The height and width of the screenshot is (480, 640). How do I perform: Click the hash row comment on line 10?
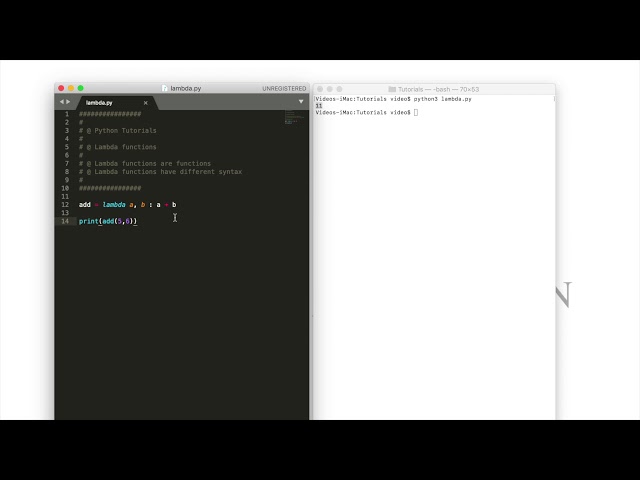110,188
